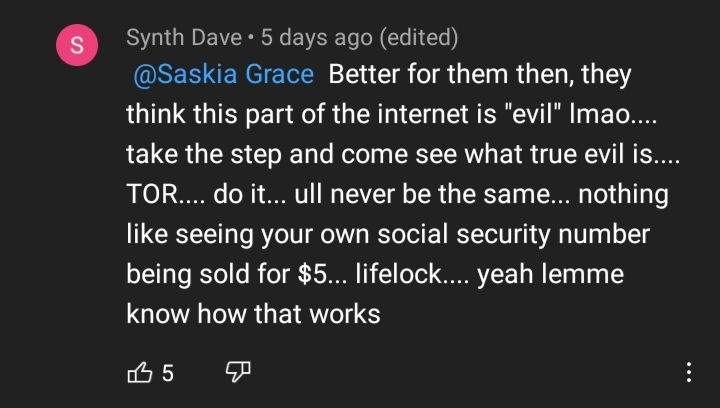This screenshot has height=408, width=720.
Task: Click the last line know how that works
Action: point(253,314)
